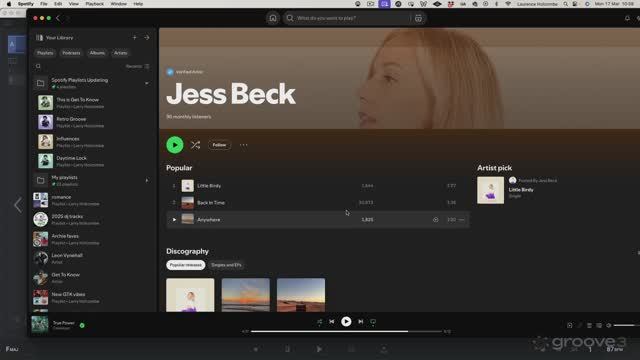The width and height of the screenshot is (640, 360).
Task: Open the more options dots beside Follow
Action: coord(244,145)
